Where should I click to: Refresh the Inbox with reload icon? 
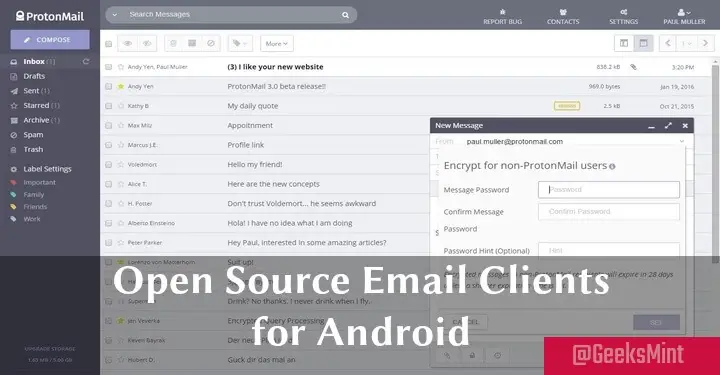[x=86, y=61]
